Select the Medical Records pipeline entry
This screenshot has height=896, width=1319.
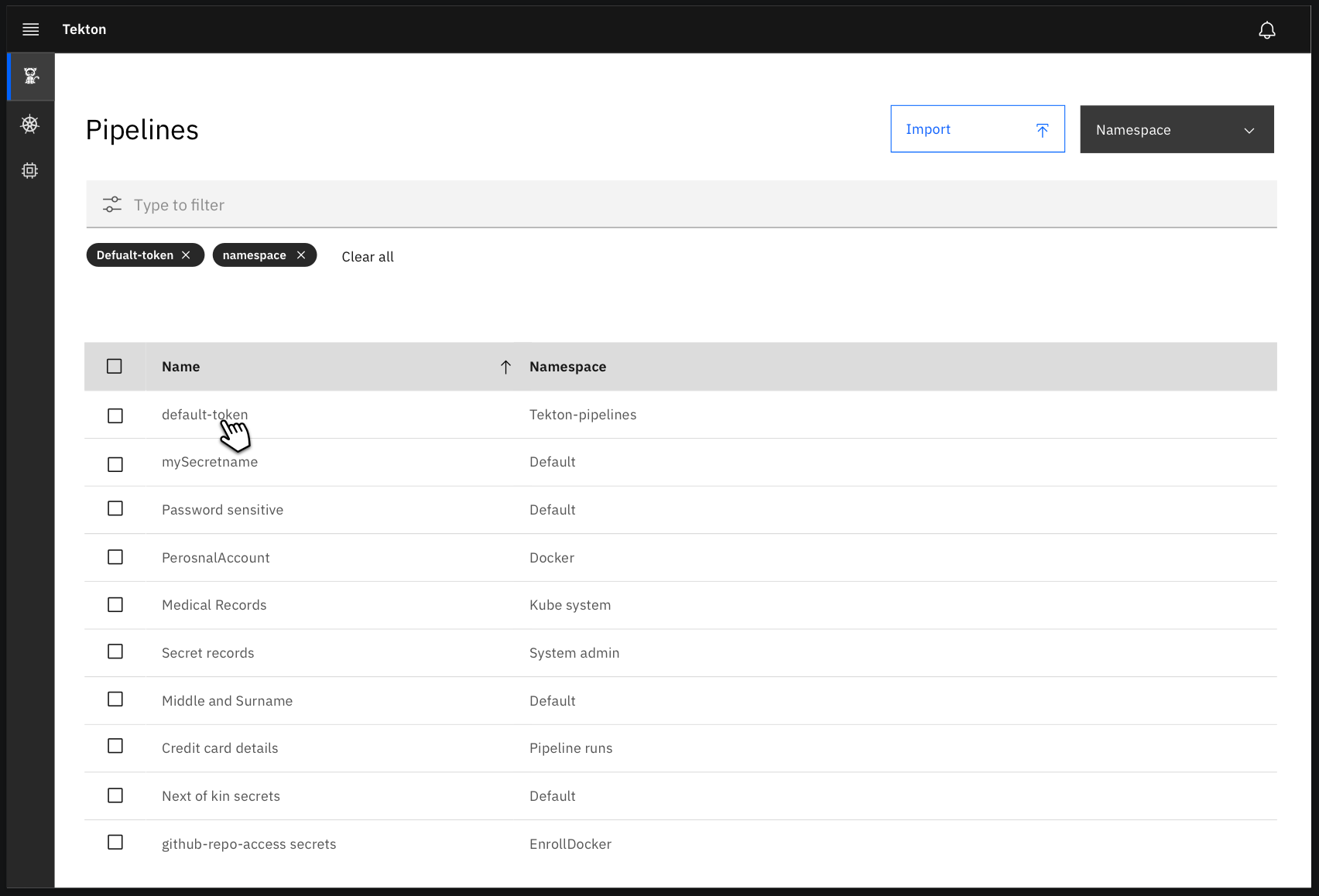pyautogui.click(x=214, y=604)
